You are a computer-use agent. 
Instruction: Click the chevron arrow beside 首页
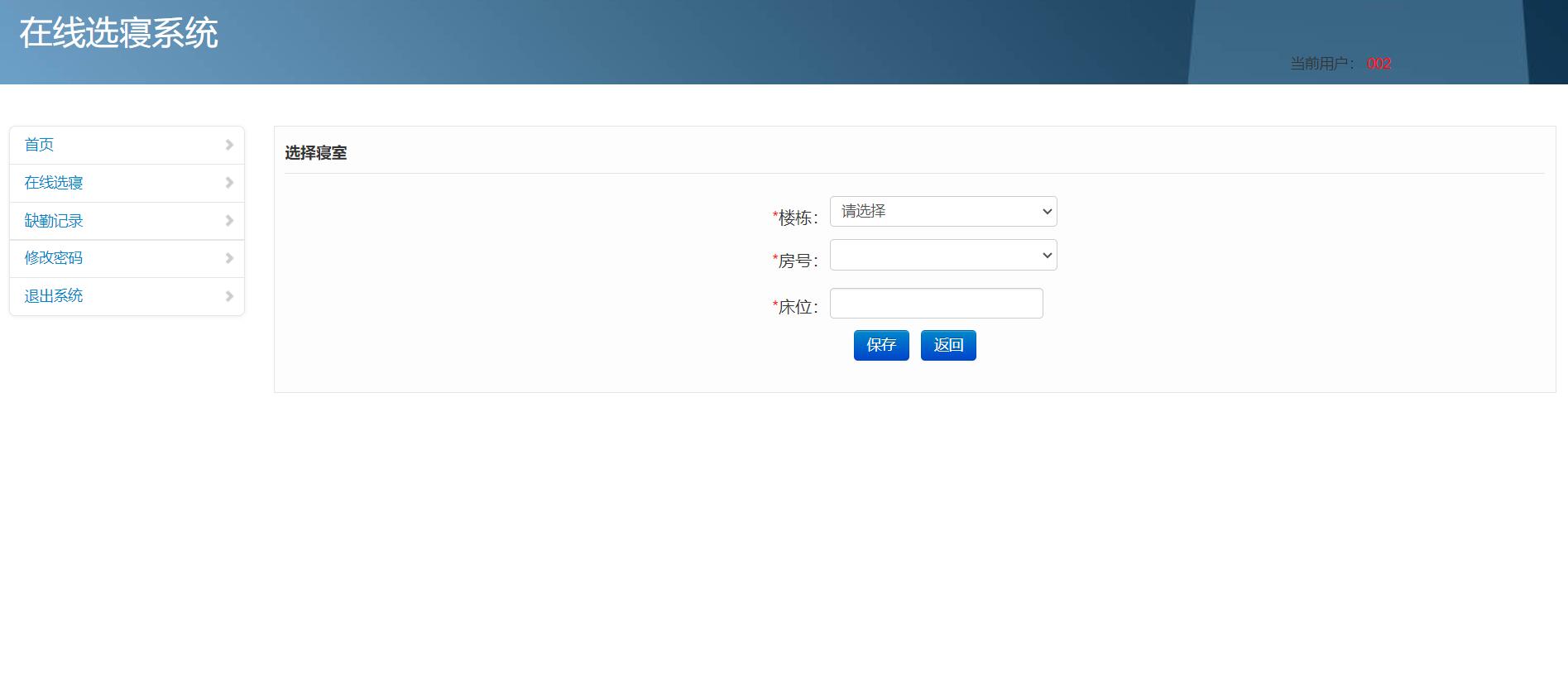[x=229, y=145]
